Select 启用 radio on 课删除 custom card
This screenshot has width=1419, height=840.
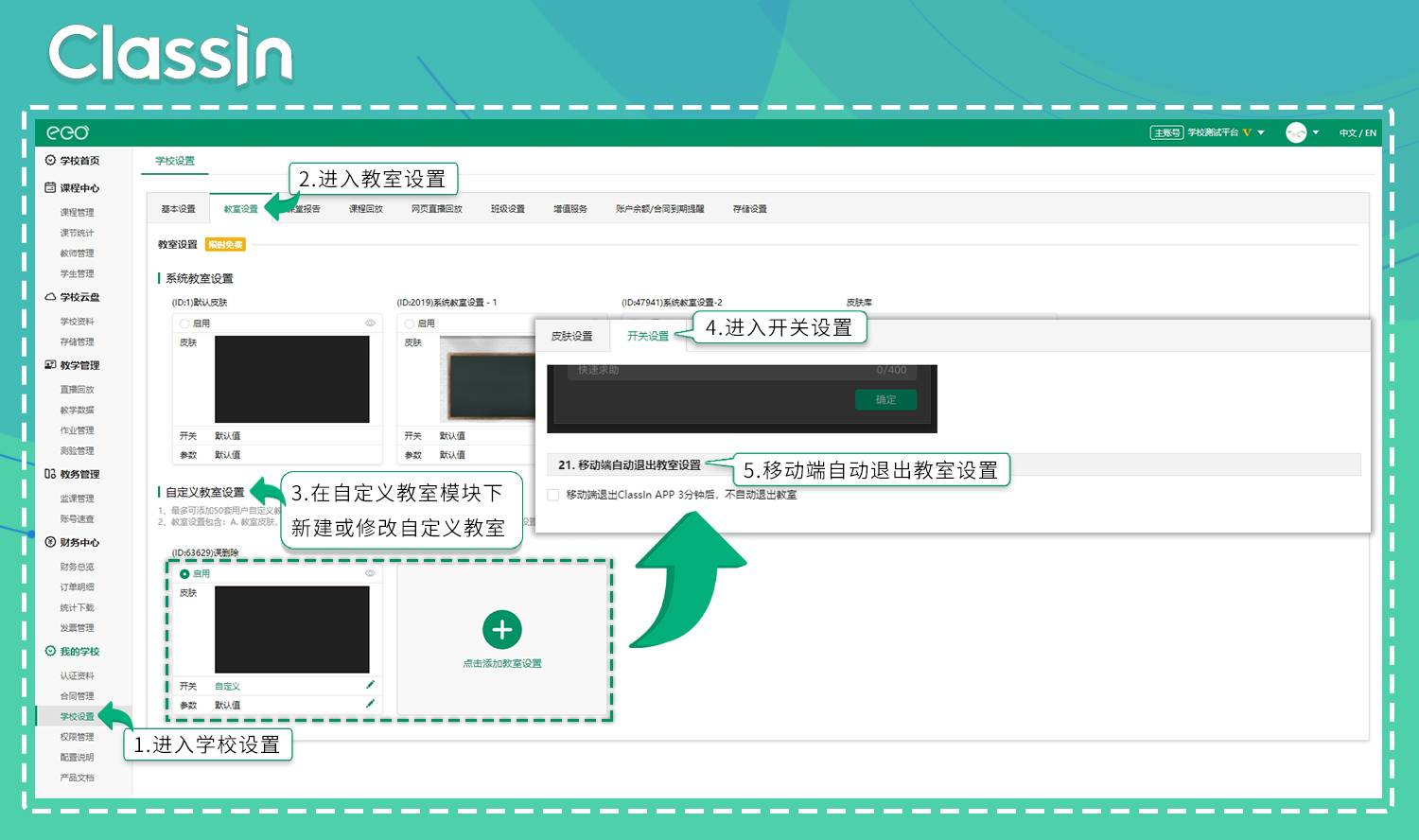[x=184, y=574]
